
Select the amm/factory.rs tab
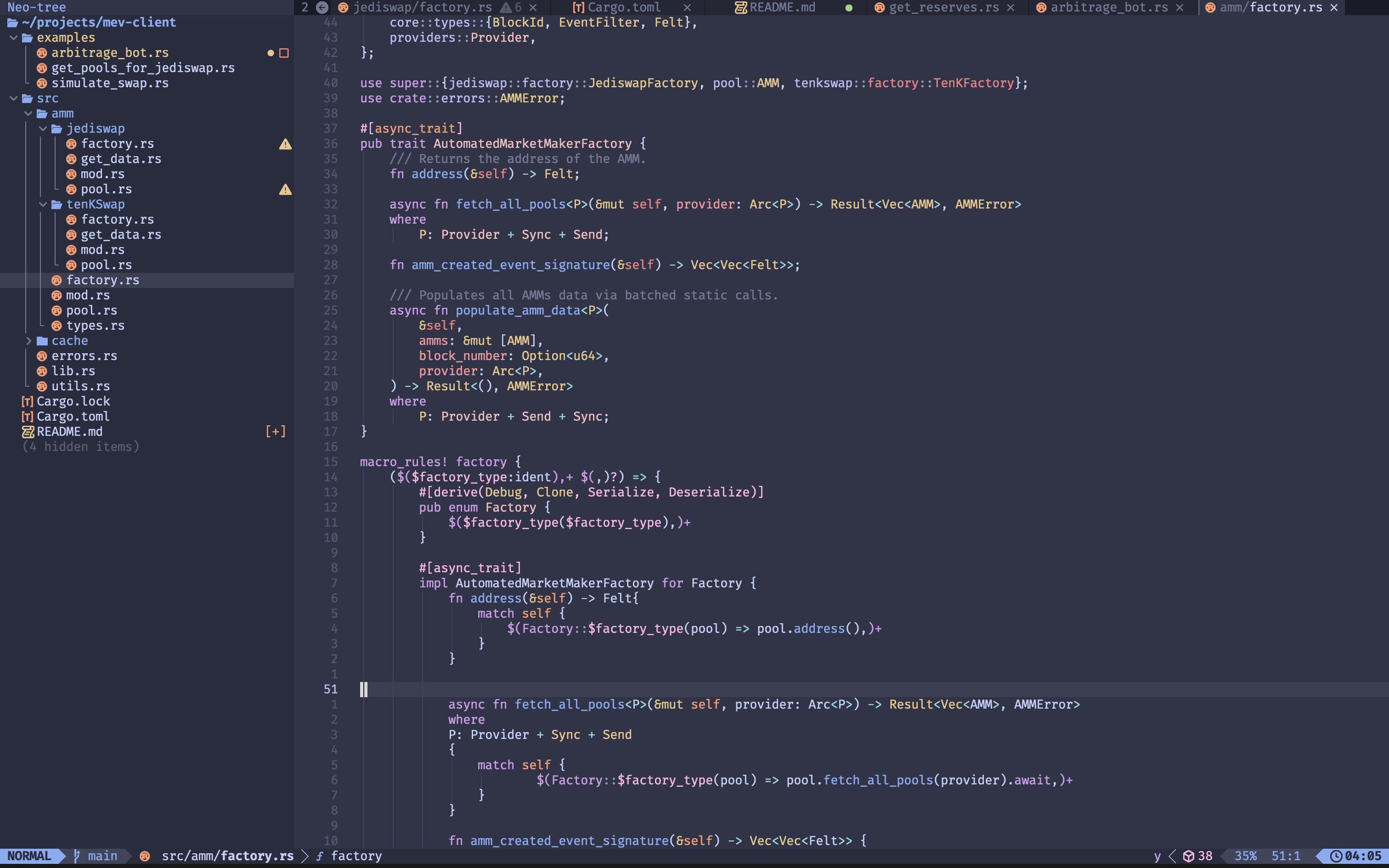pos(1271,7)
